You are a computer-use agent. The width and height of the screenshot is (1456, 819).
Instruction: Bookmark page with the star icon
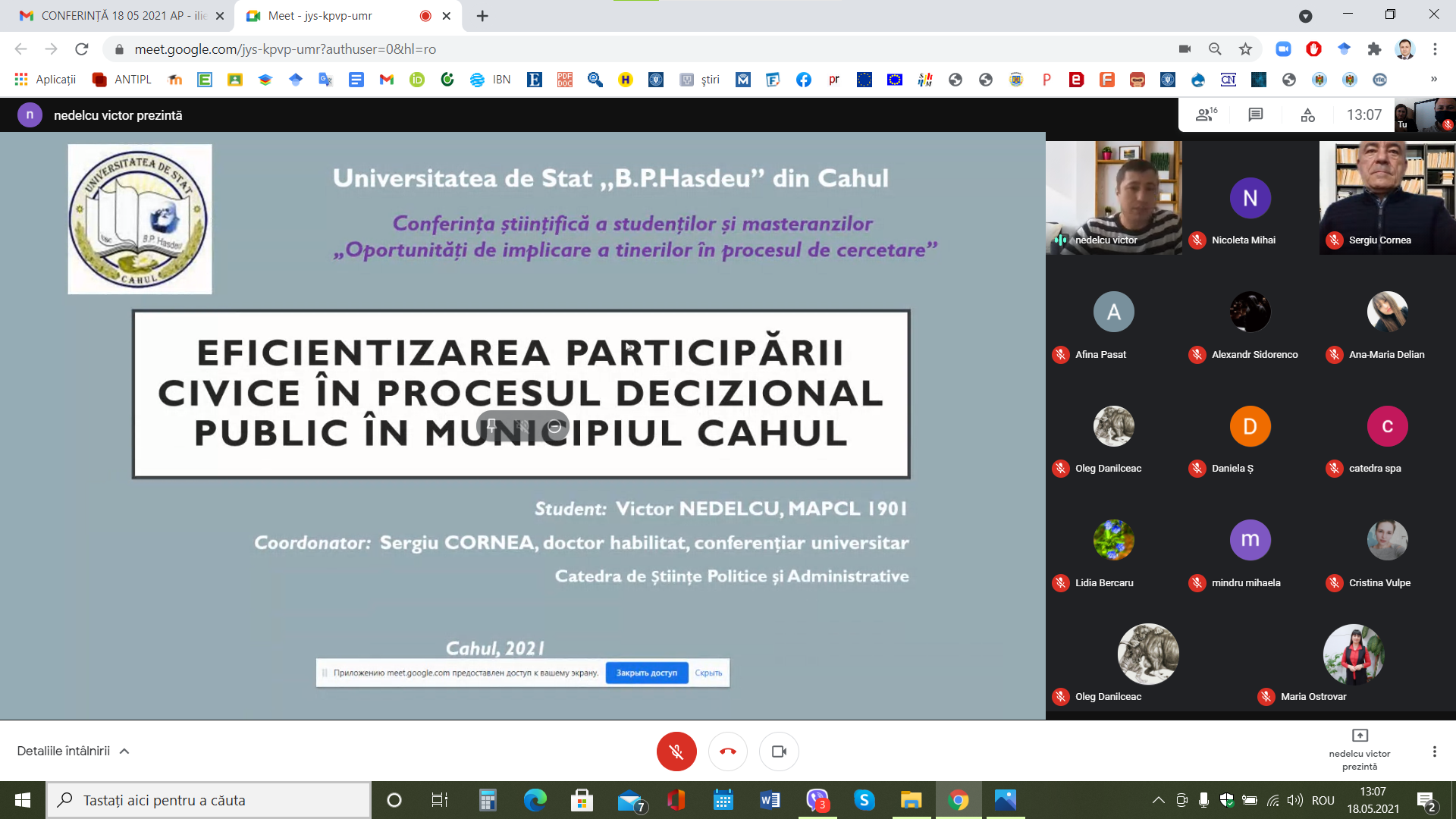pos(1245,49)
